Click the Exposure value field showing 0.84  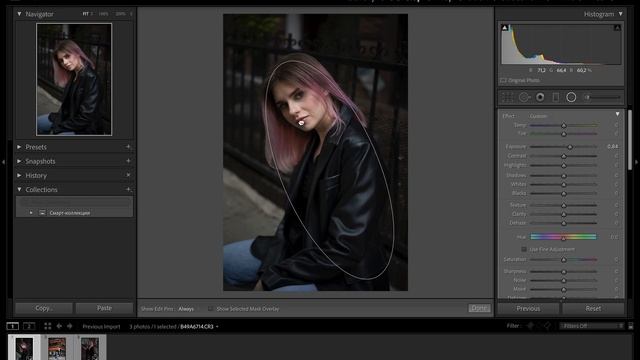612,146
